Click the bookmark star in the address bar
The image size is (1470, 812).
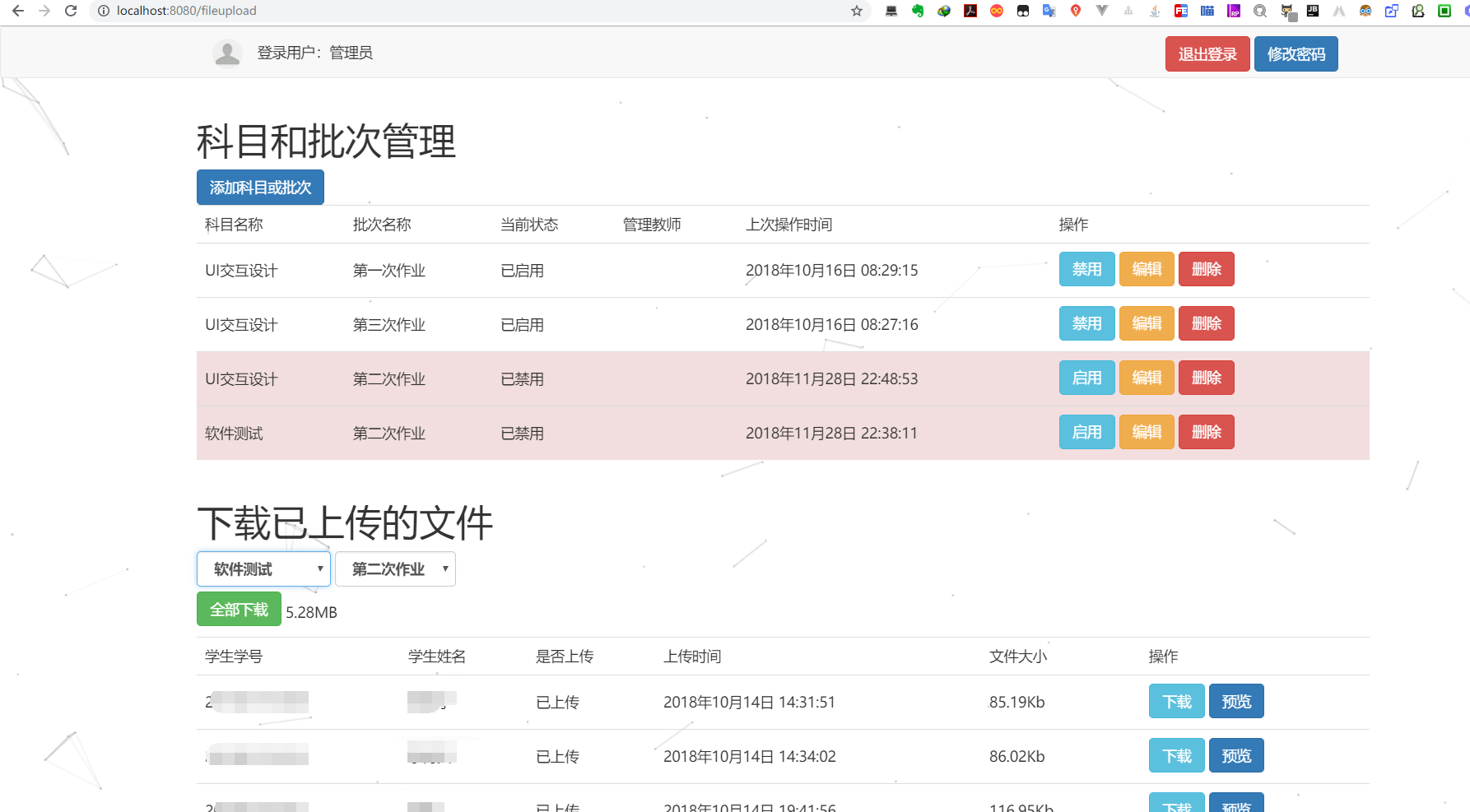point(856,11)
